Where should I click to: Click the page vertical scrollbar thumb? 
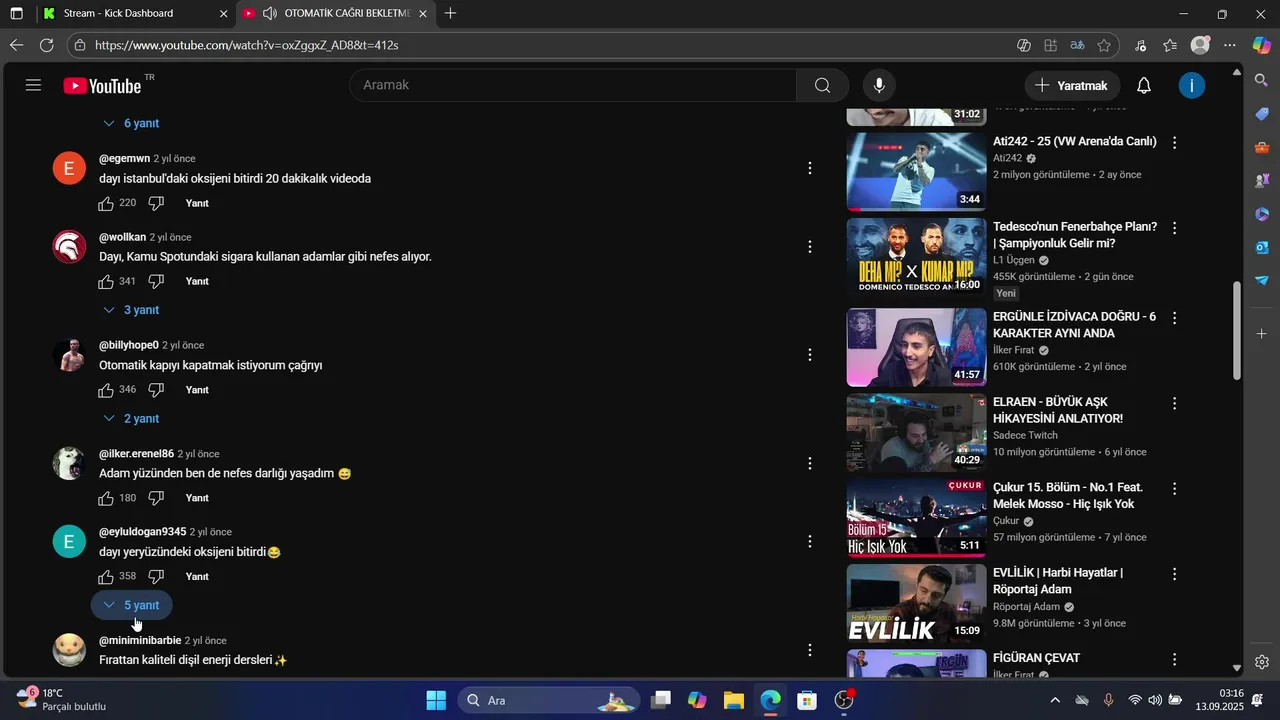1237,330
